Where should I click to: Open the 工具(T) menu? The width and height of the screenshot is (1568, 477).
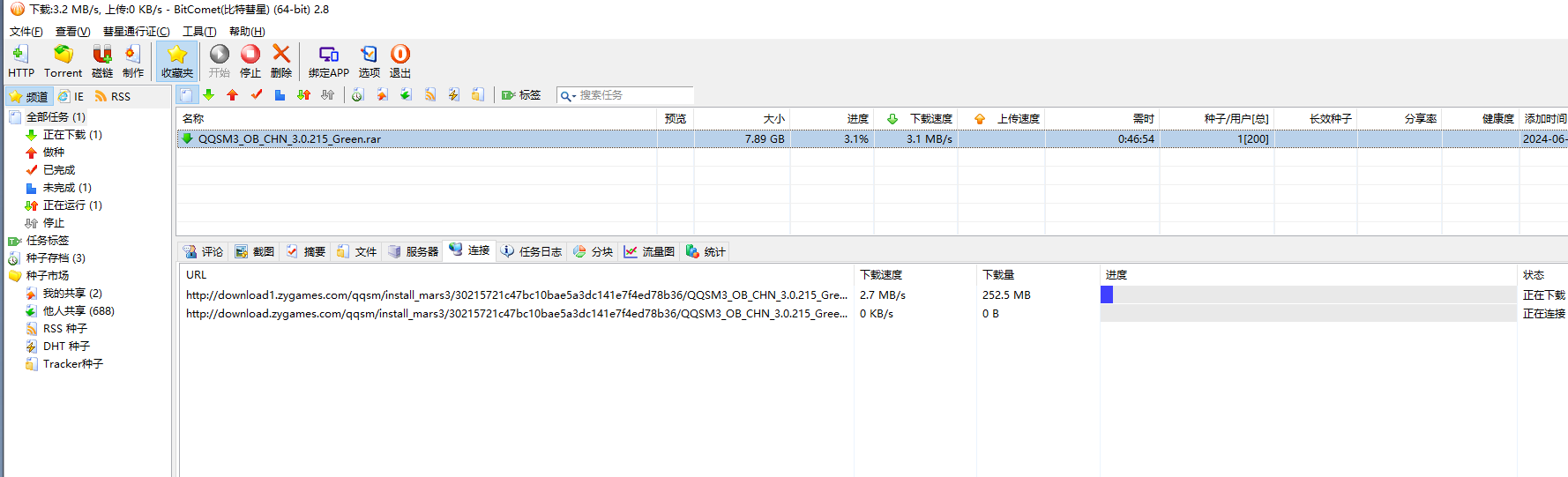[x=198, y=32]
